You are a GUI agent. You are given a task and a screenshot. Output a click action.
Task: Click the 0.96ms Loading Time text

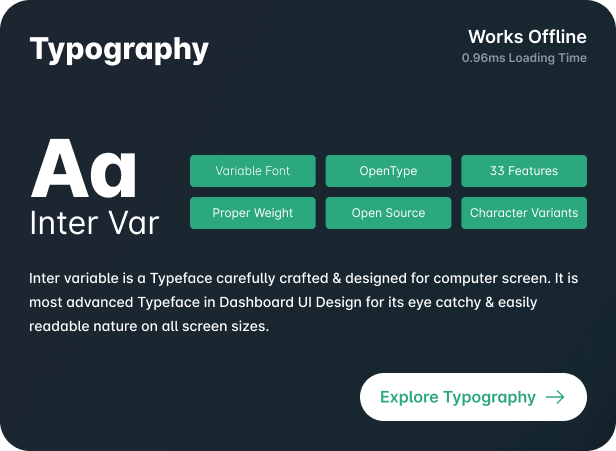[524, 58]
